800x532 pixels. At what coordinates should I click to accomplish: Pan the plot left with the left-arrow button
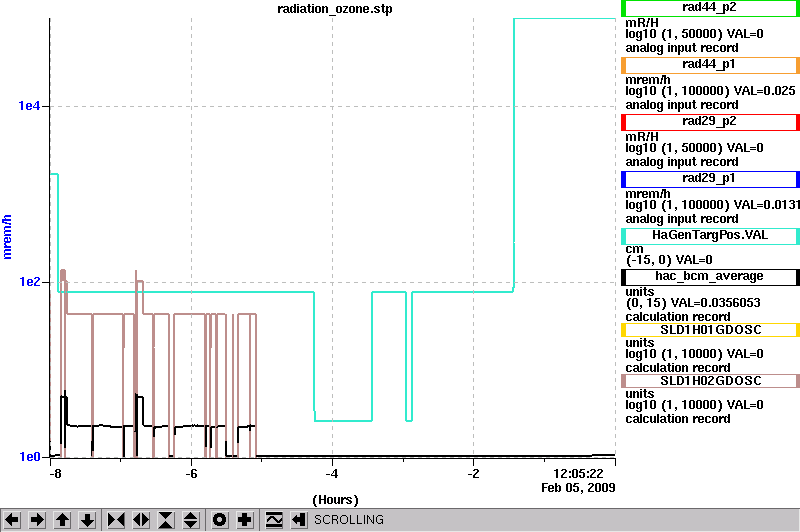tap(12, 520)
